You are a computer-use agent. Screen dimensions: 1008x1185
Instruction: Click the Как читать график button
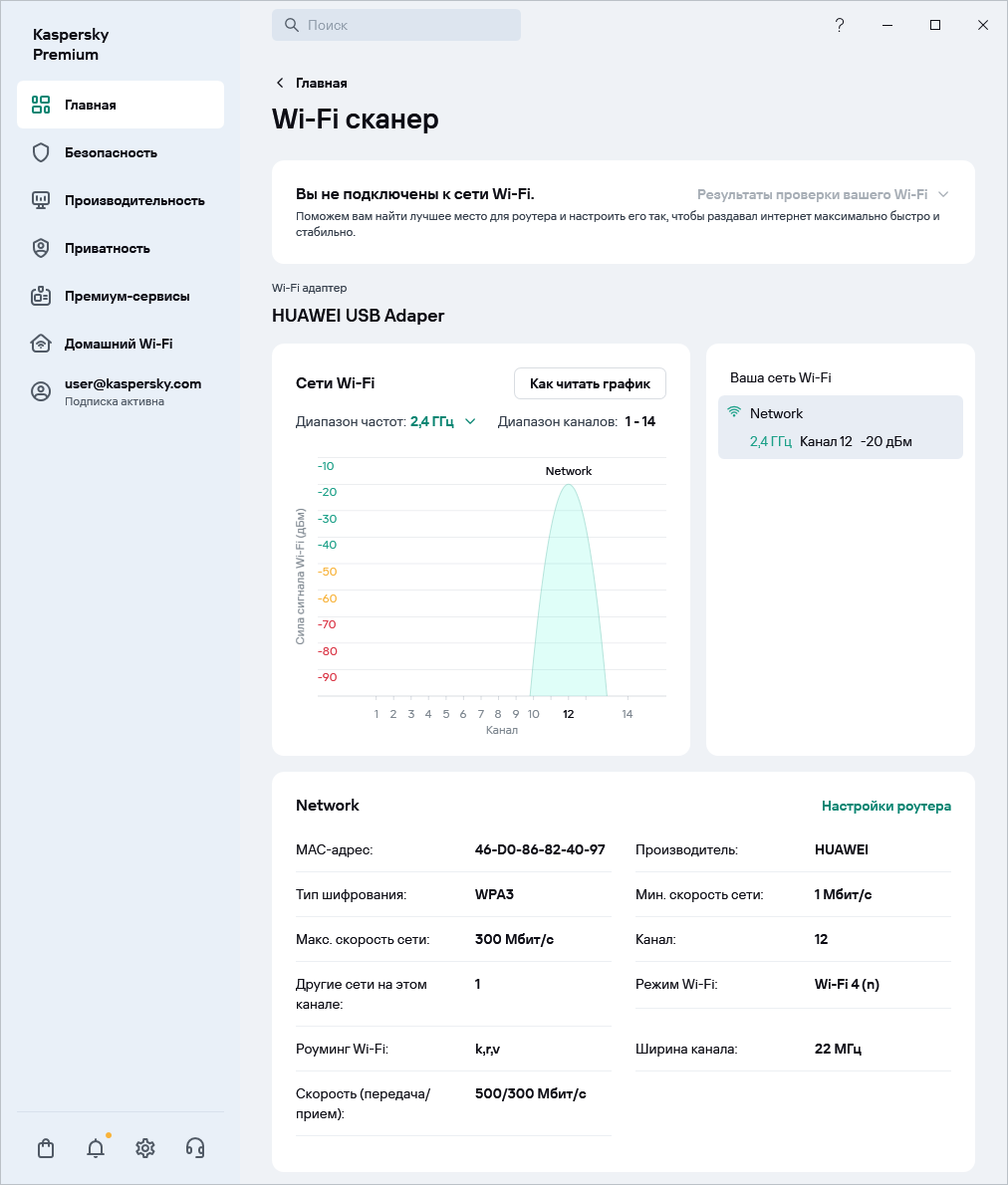coord(590,383)
